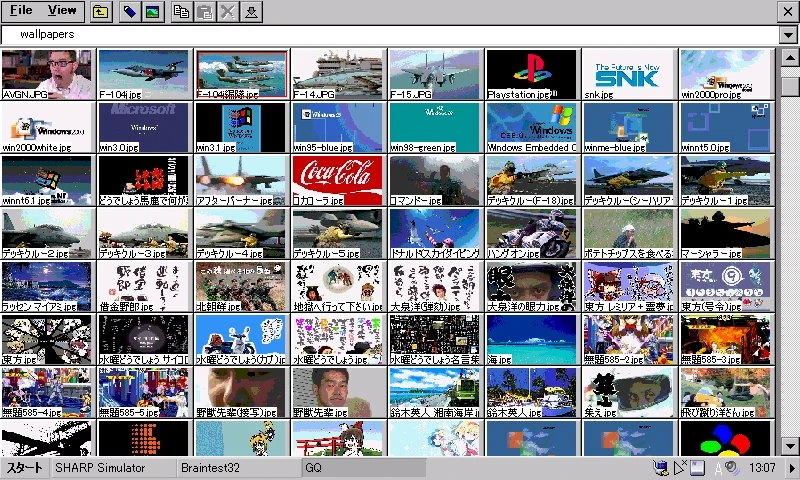
Task: Select the コマンドー.jpg thumbnail
Action: click(x=436, y=181)
